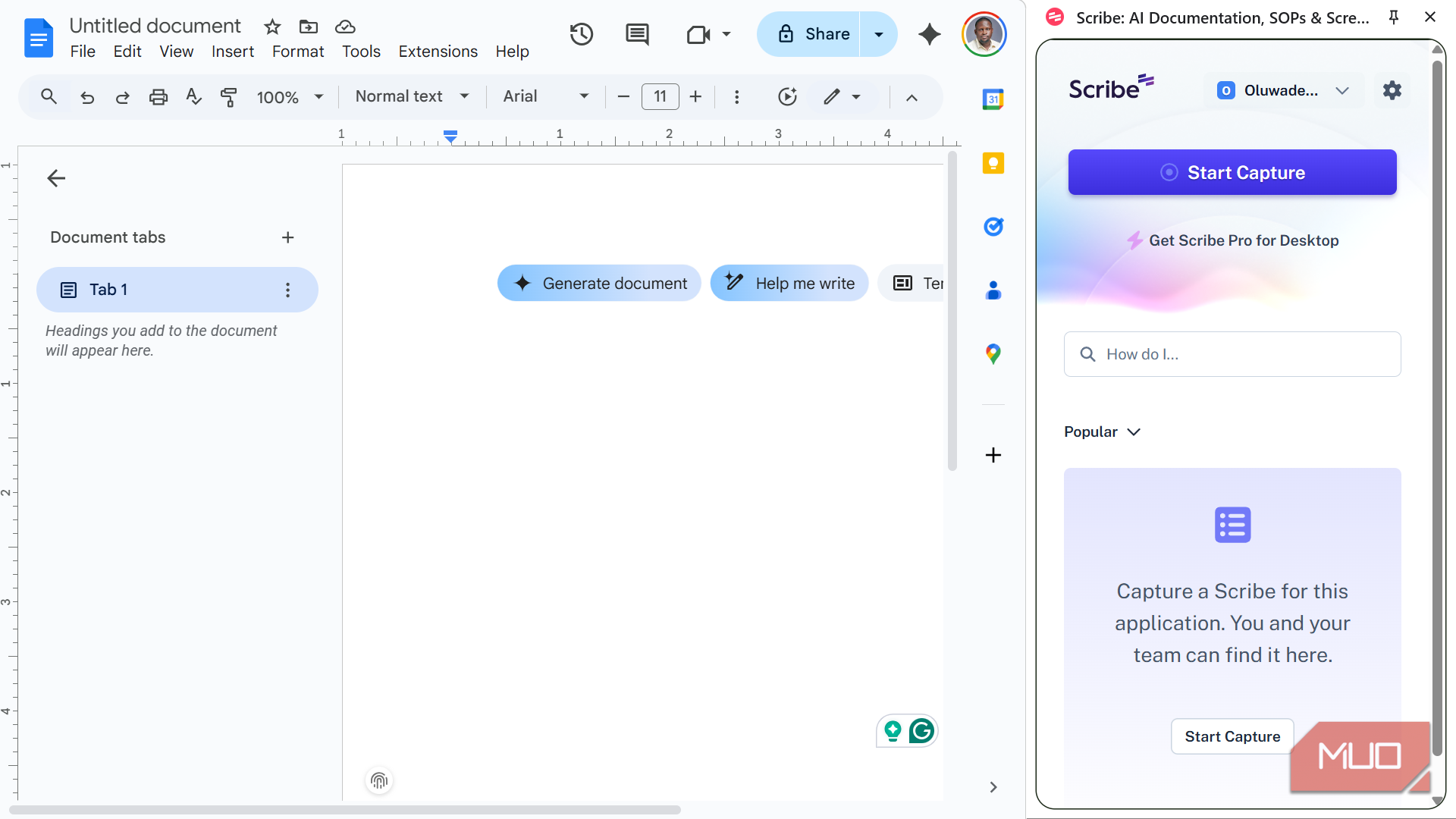Click the search magnifier in the Docs toolbar
The height and width of the screenshot is (819, 1456).
point(49,97)
